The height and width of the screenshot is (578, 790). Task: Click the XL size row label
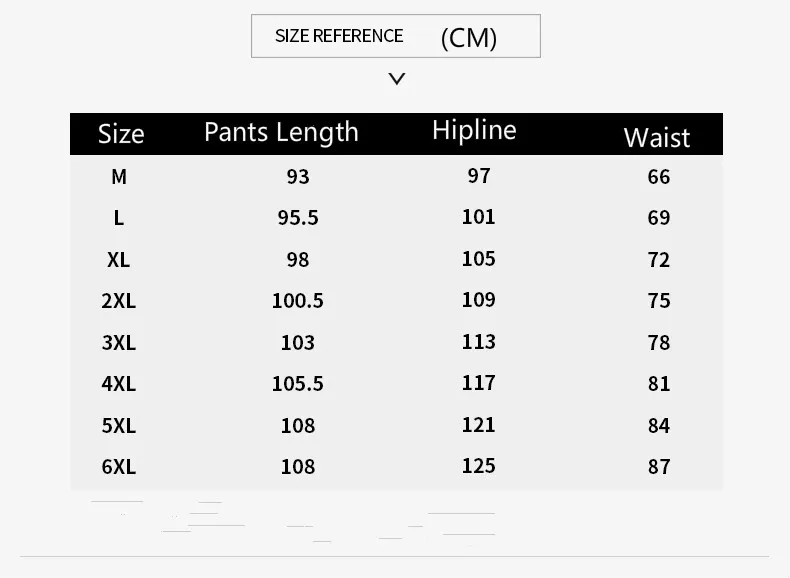coord(118,260)
